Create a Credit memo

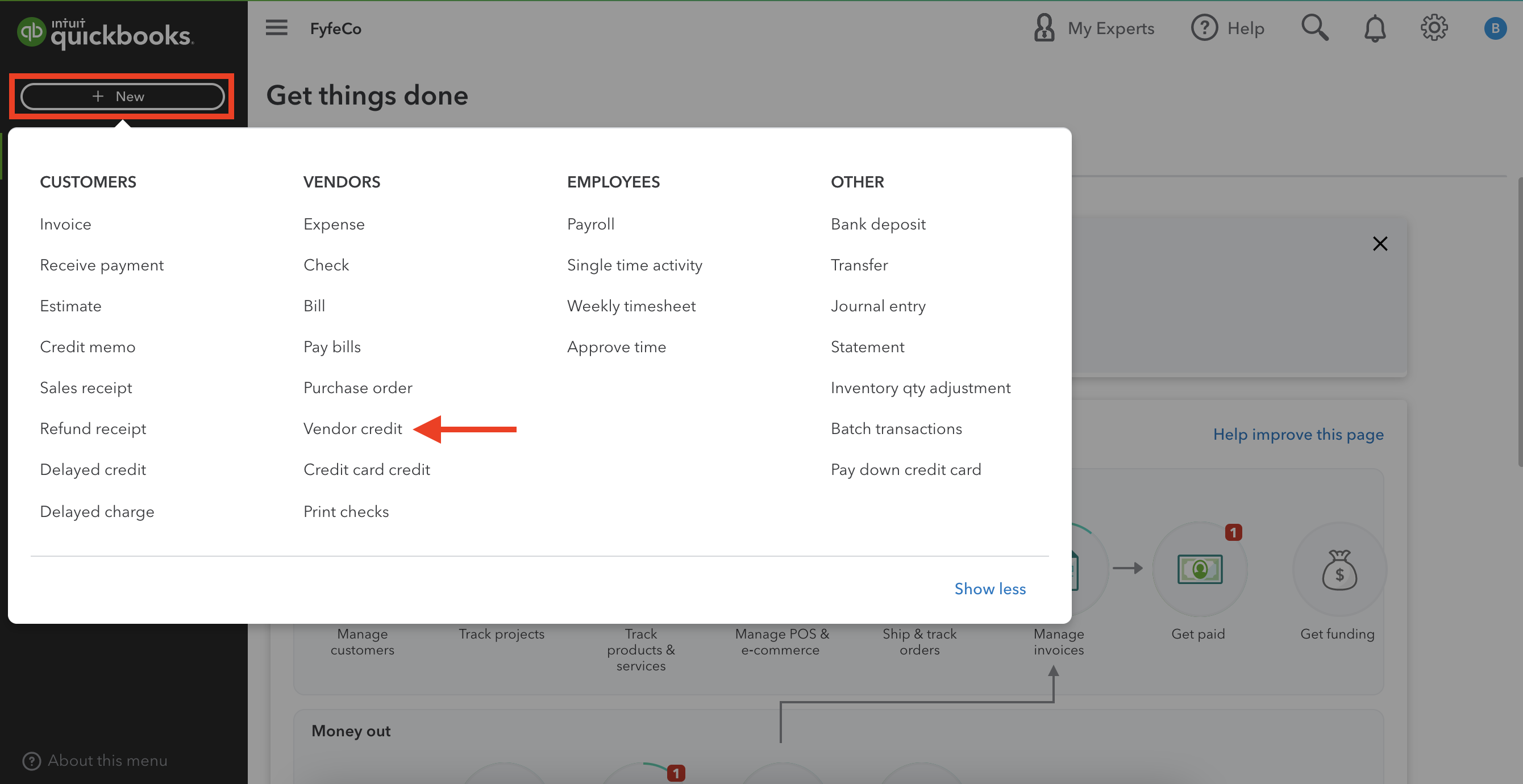click(88, 347)
